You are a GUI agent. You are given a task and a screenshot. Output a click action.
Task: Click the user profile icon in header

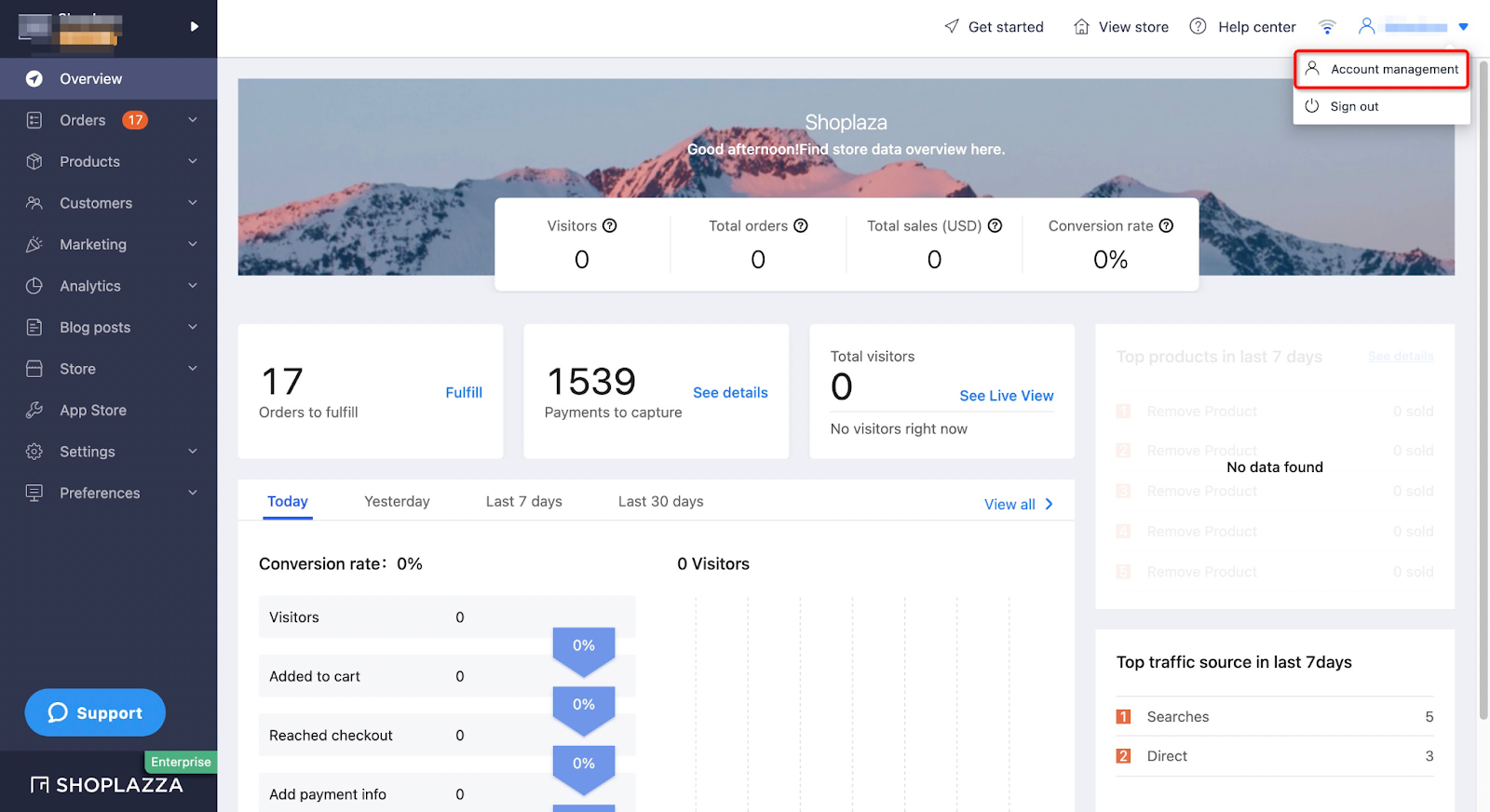coord(1366,26)
